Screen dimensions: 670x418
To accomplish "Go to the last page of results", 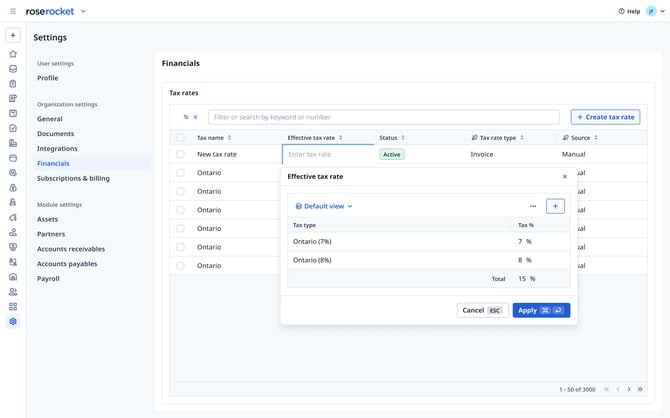I will pyautogui.click(x=640, y=389).
